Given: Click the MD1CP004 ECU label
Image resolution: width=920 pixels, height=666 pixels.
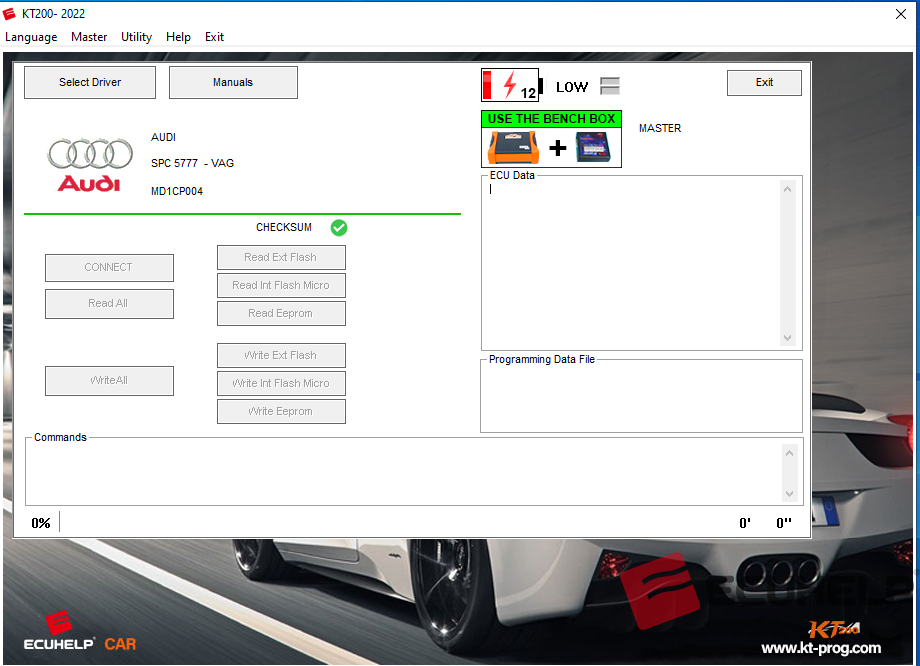Looking at the screenshot, I should click(177, 191).
